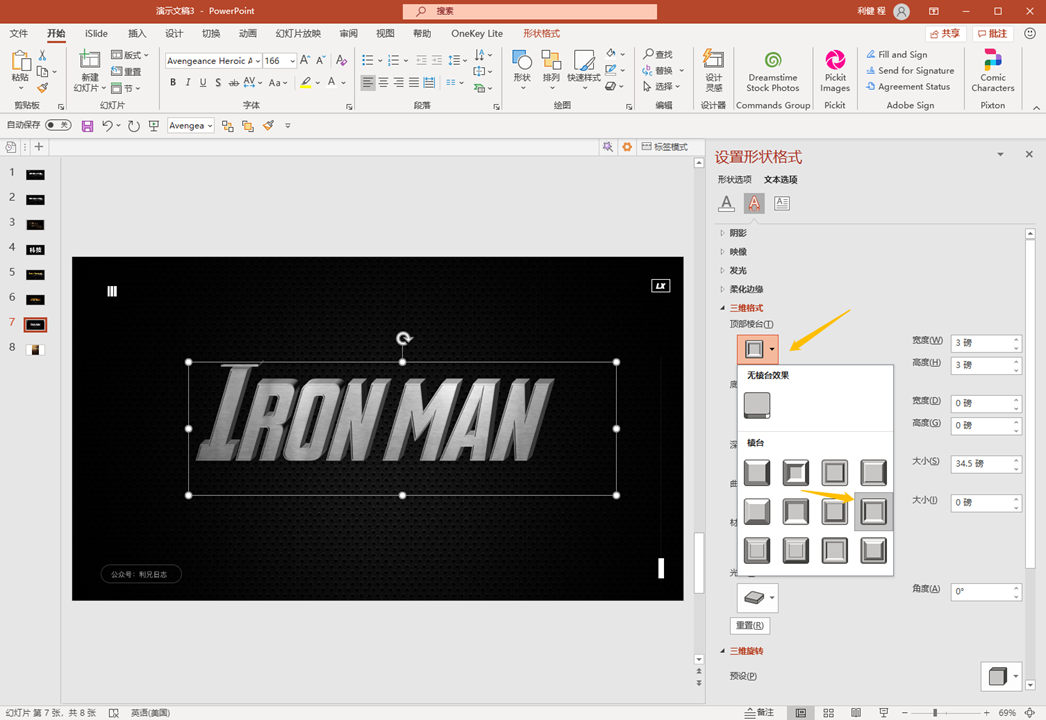Open the font name dropdown
This screenshot has width=1046, height=720.
pyautogui.click(x=257, y=61)
